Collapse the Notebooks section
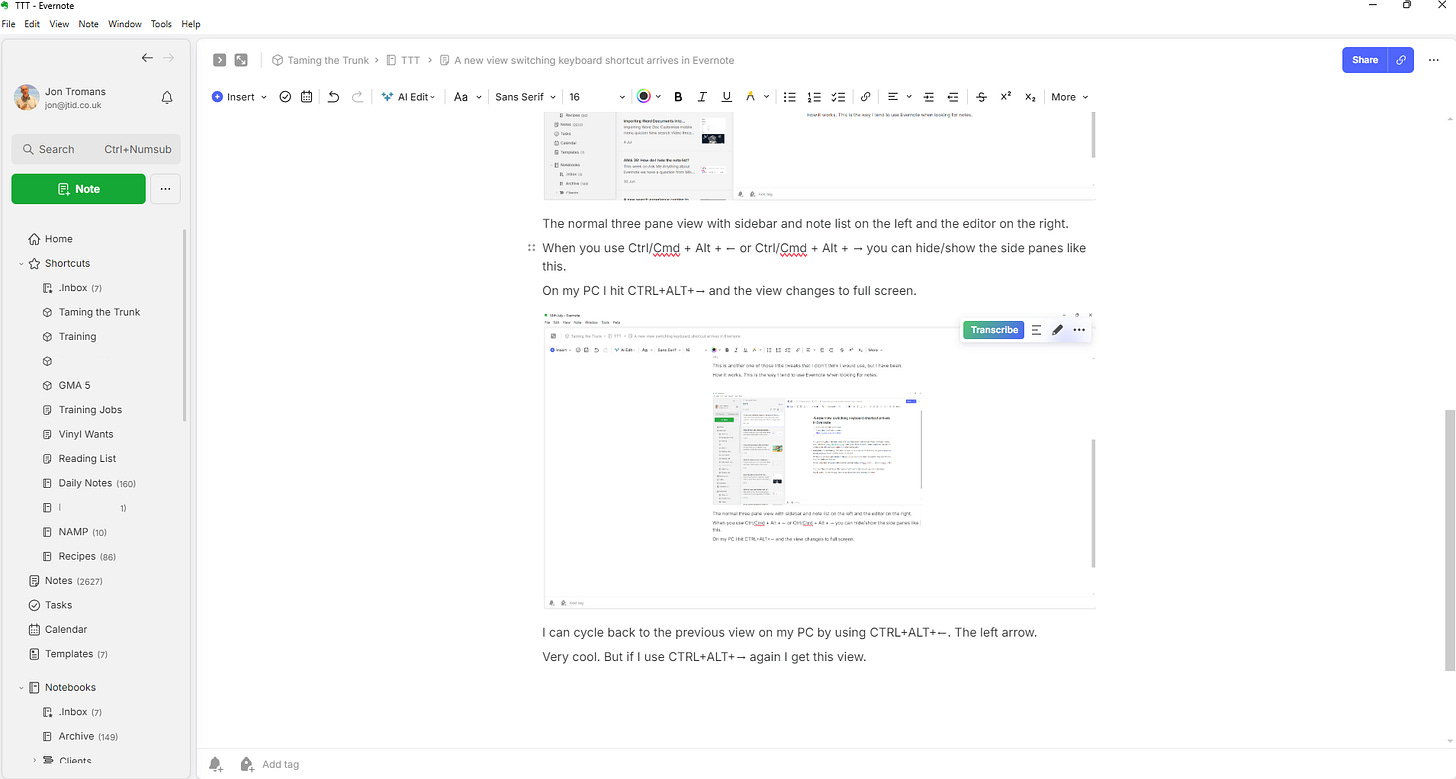This screenshot has width=1456, height=779. [x=22, y=688]
